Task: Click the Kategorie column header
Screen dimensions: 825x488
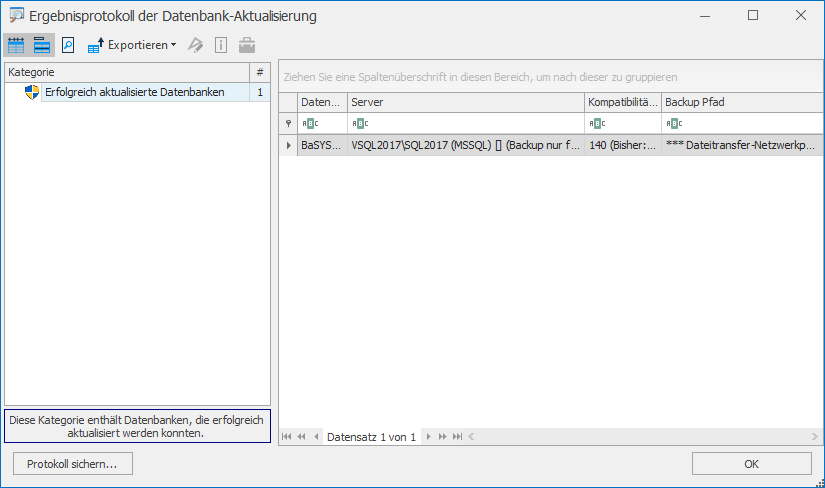Action: click(x=126, y=72)
